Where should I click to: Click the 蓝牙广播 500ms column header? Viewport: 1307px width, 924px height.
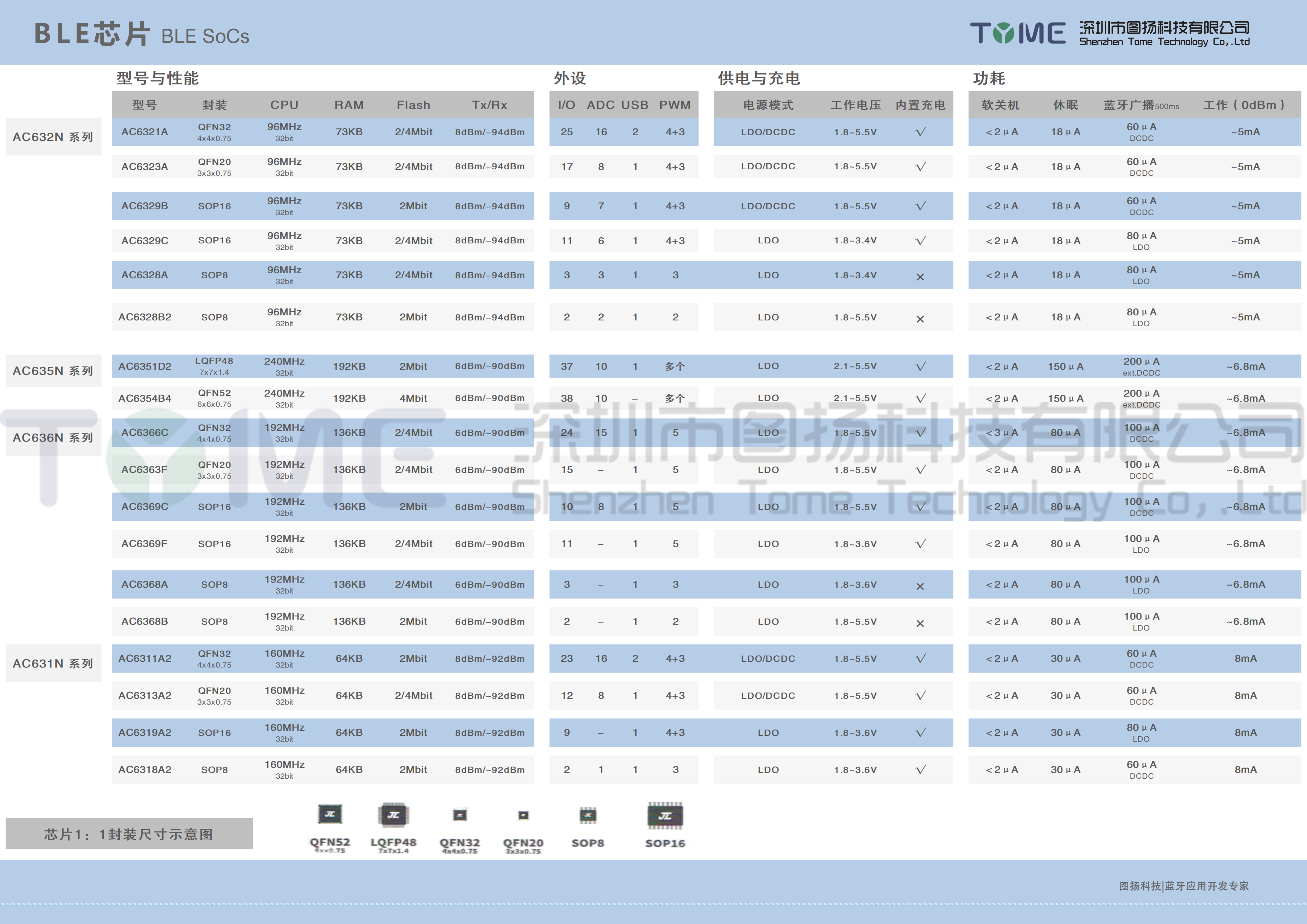(1141, 105)
